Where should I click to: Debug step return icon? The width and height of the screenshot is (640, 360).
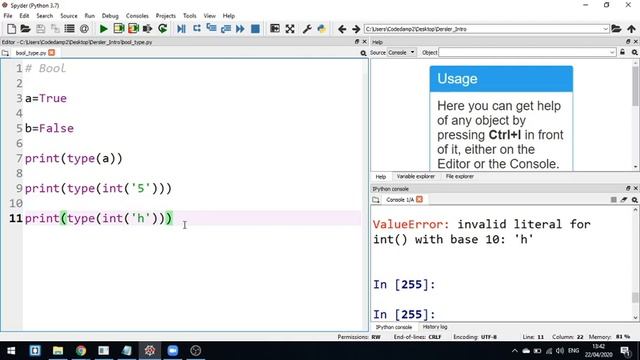coord(226,29)
